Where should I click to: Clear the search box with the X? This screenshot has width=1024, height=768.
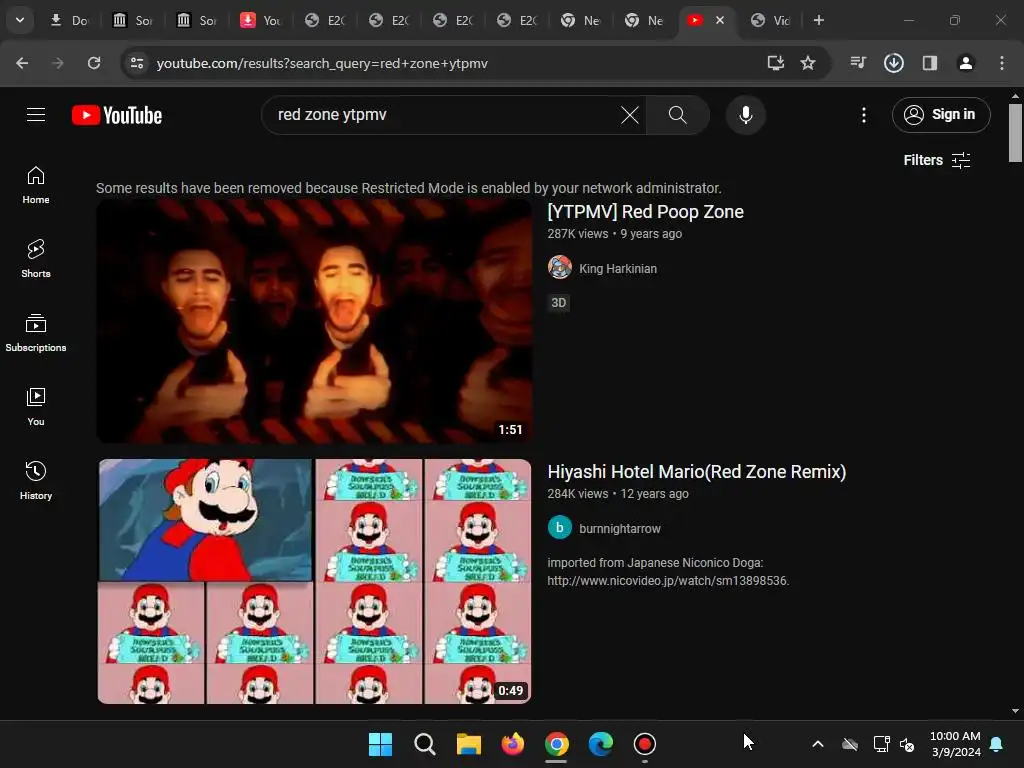click(x=630, y=115)
